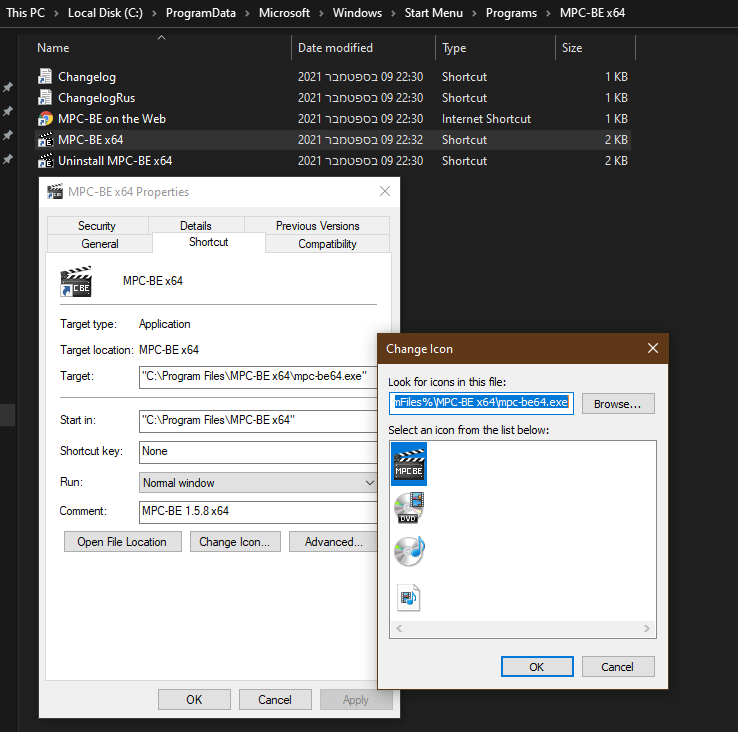Click the Uninstall MPC-BE x64 shortcut icon
The height and width of the screenshot is (732, 738).
(45, 161)
